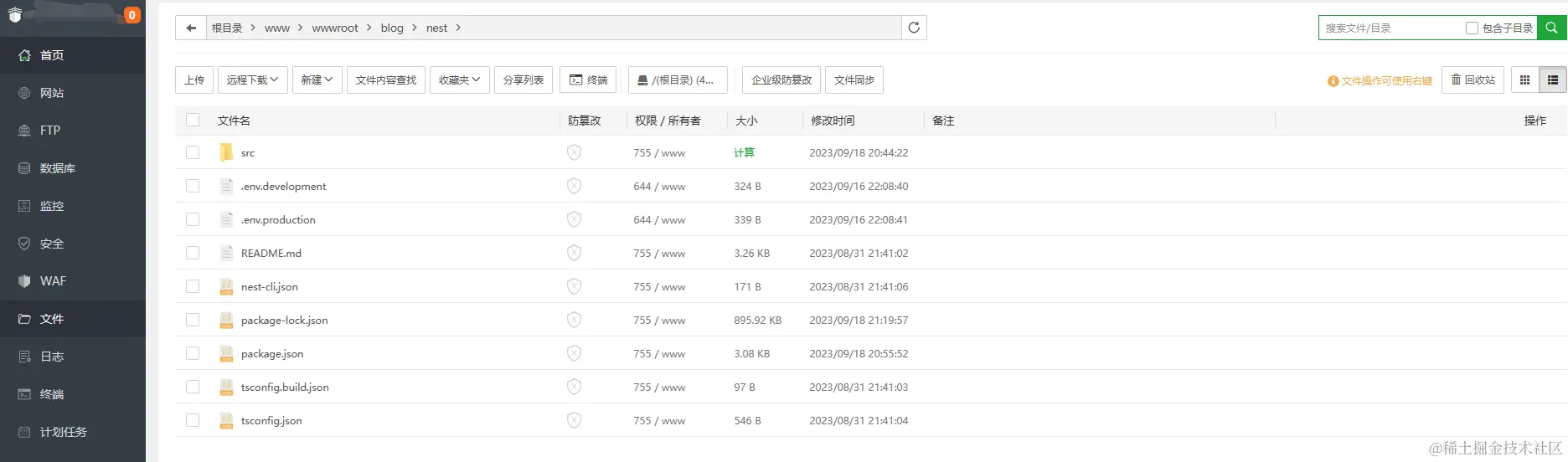Screen dimensions: 1568x462
Task: Open WAF in the sidebar
Action: (x=73, y=281)
